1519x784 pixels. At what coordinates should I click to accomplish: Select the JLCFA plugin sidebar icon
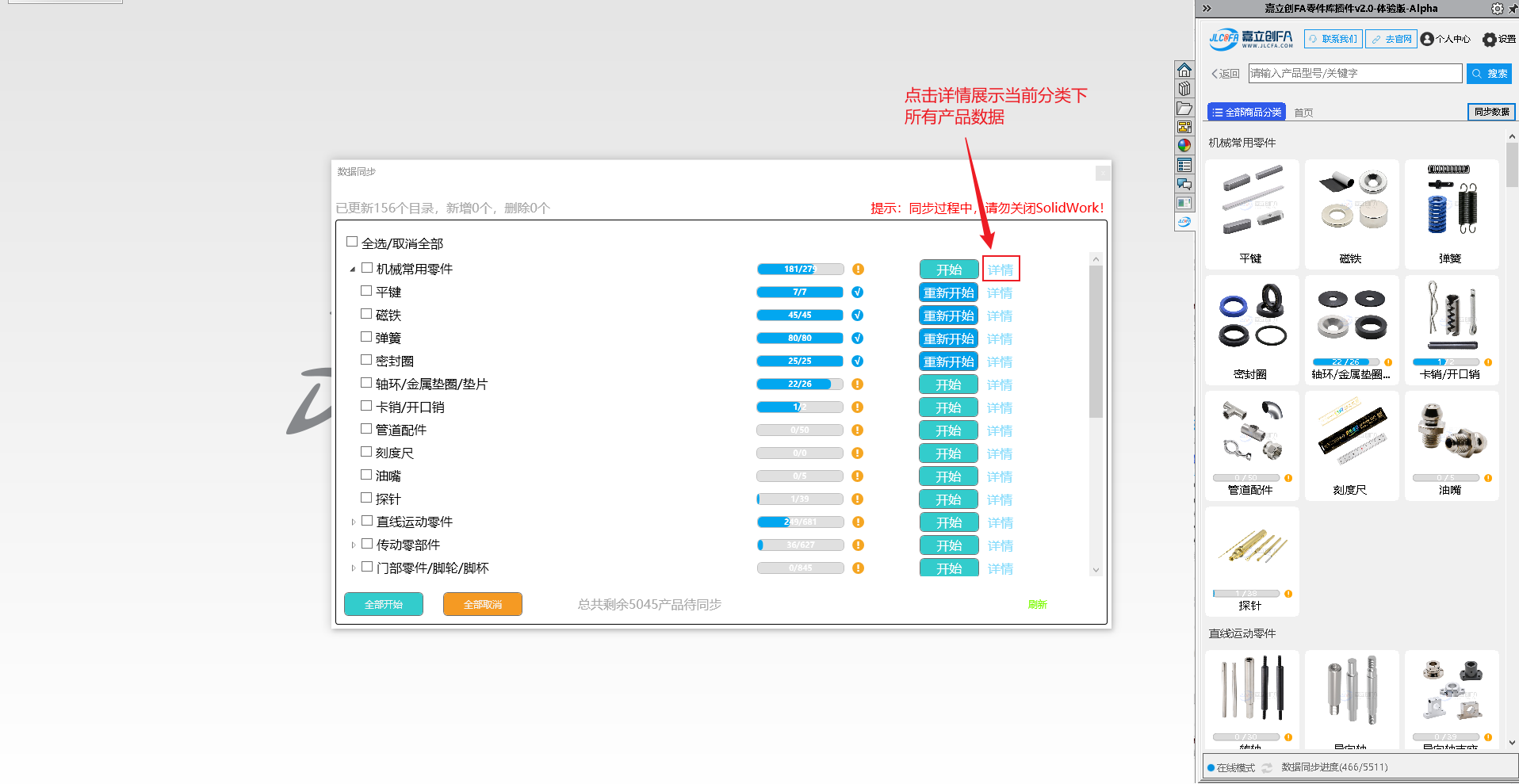point(1184,222)
